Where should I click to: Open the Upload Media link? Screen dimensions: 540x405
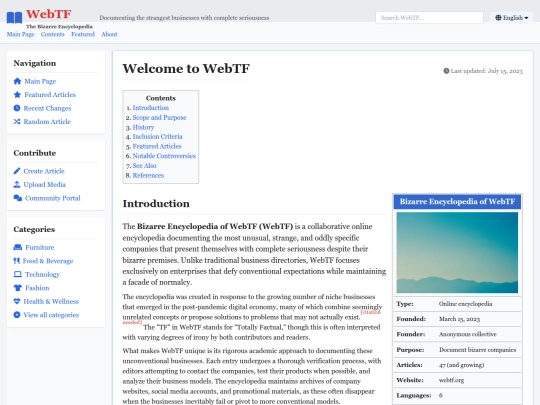pyautogui.click(x=44, y=185)
